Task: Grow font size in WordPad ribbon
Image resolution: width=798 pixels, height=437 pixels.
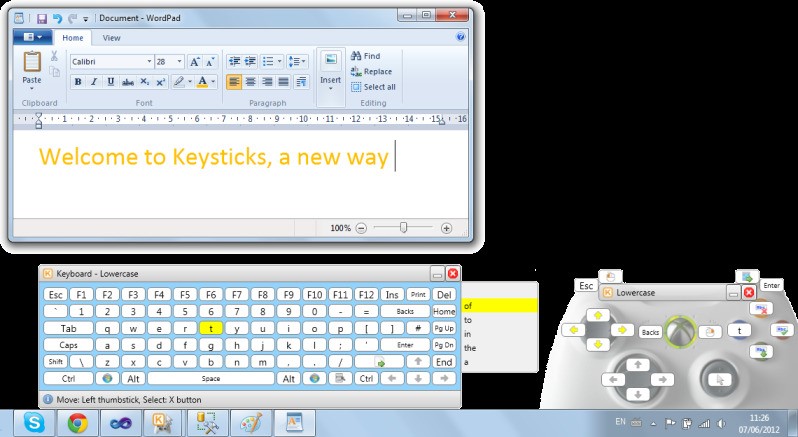Action: pos(194,62)
